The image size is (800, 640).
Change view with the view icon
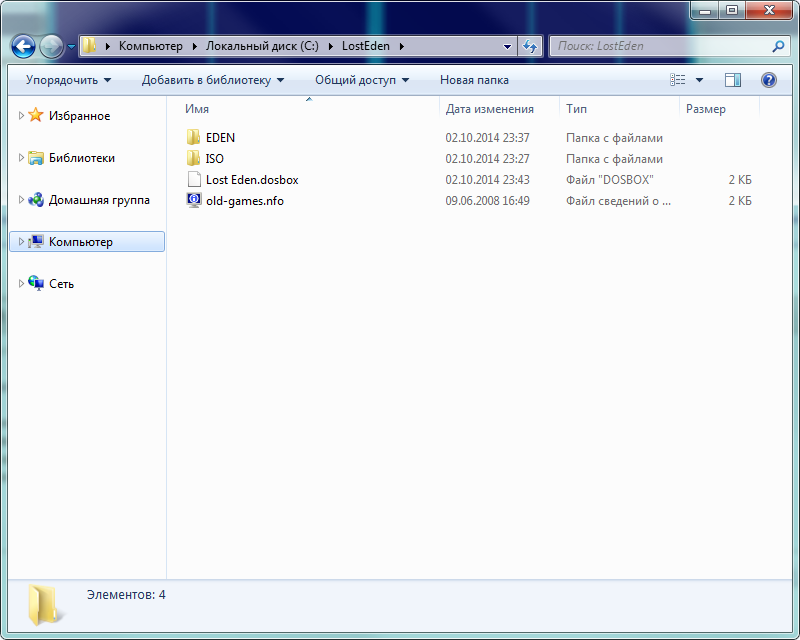[678, 80]
